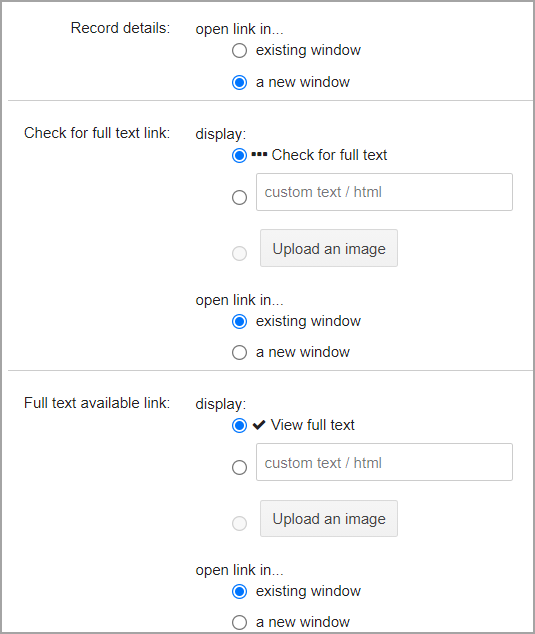
Task: Click the 'View full text' label text
Action: (313, 425)
